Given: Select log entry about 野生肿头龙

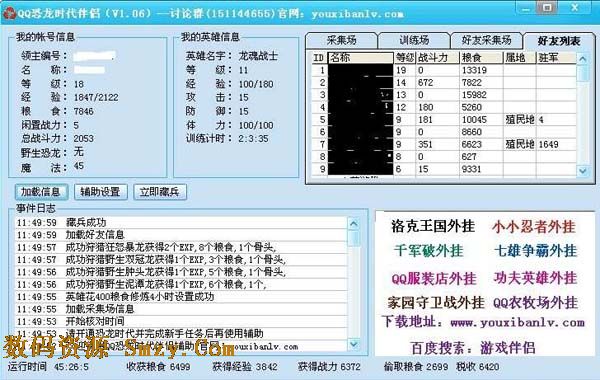Looking at the screenshot, I should 181,272.
